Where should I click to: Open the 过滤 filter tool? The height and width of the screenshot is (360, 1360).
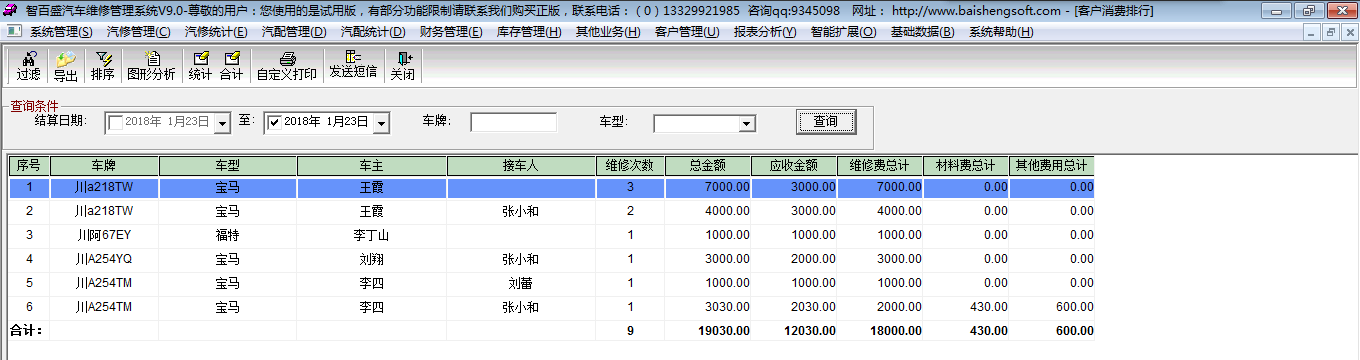coord(28,66)
